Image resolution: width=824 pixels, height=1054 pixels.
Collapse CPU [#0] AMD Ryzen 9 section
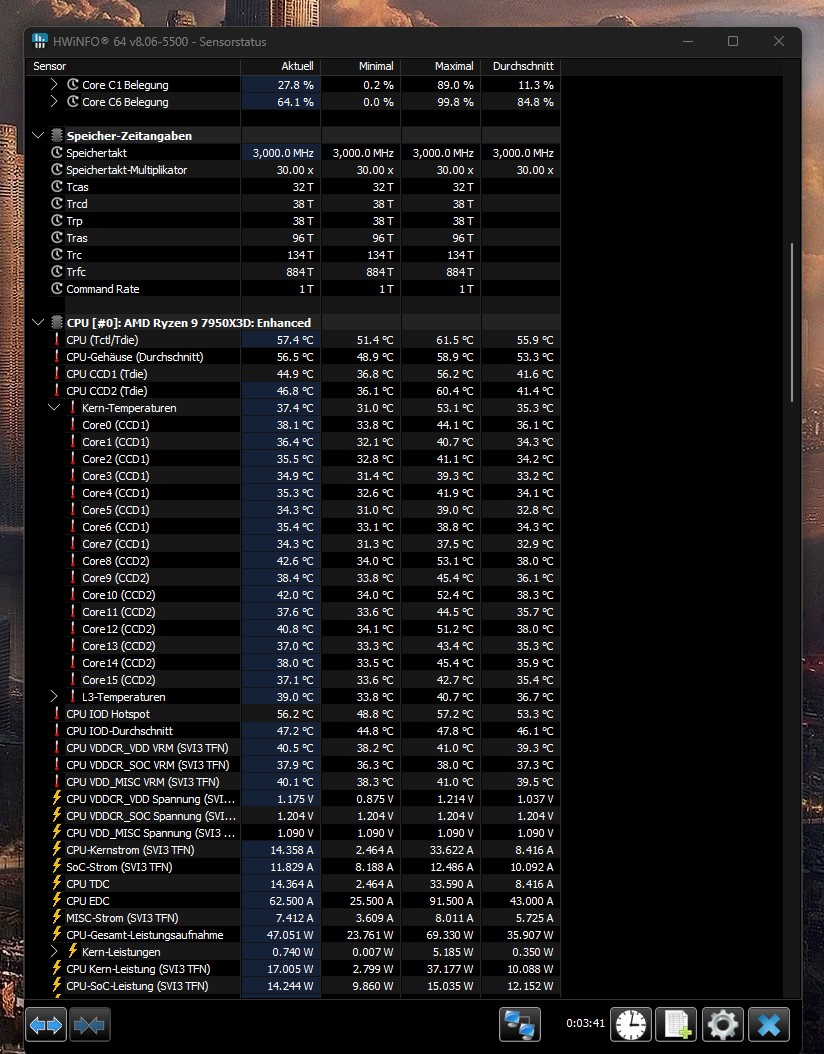point(38,323)
